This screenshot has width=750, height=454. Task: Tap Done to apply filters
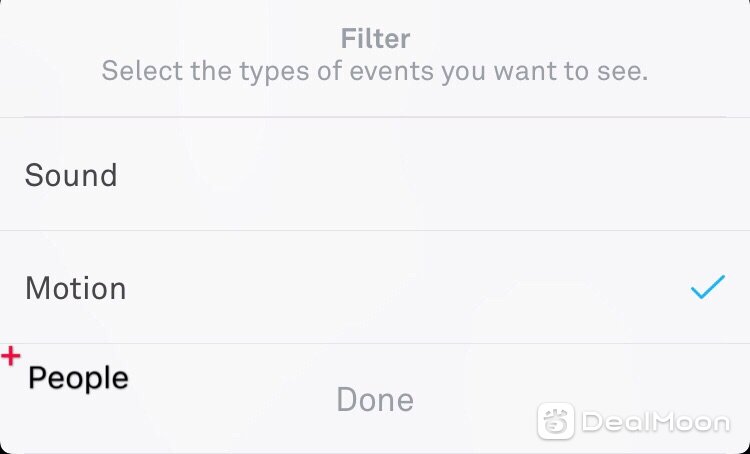click(x=375, y=400)
